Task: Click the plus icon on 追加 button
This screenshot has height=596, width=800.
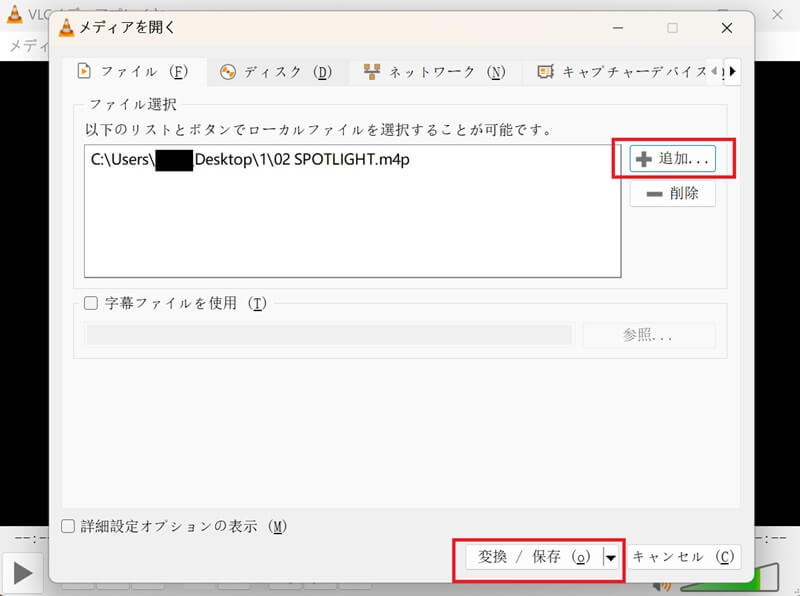Action: click(x=643, y=159)
